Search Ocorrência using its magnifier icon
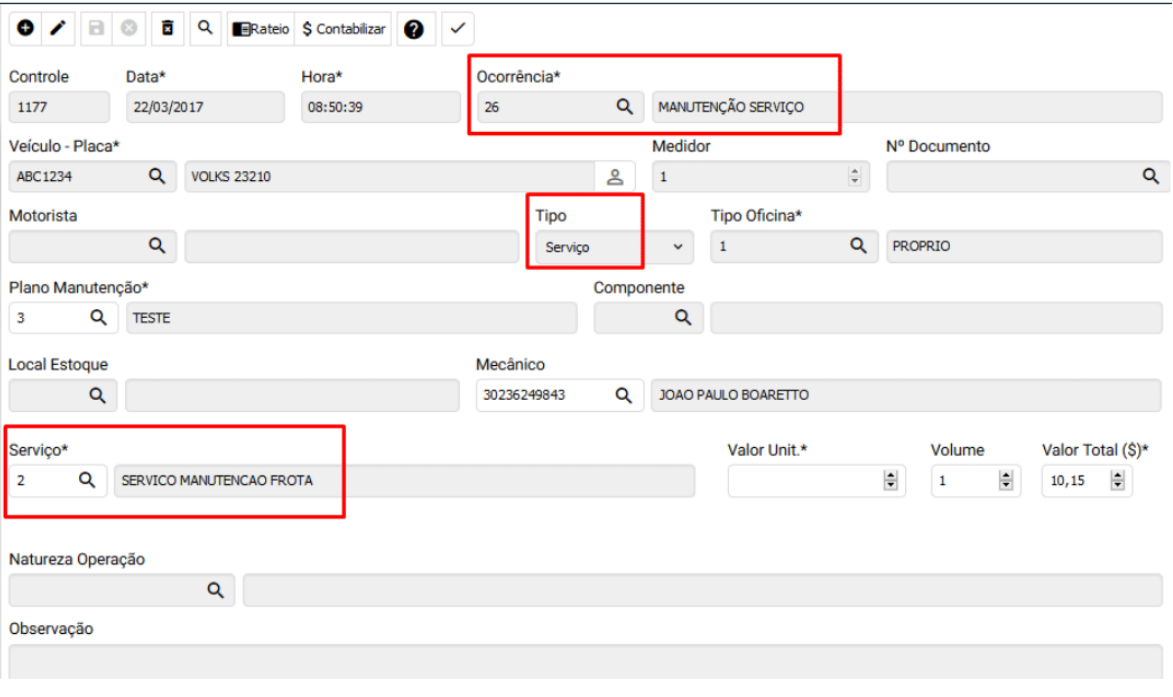 pyautogui.click(x=624, y=107)
